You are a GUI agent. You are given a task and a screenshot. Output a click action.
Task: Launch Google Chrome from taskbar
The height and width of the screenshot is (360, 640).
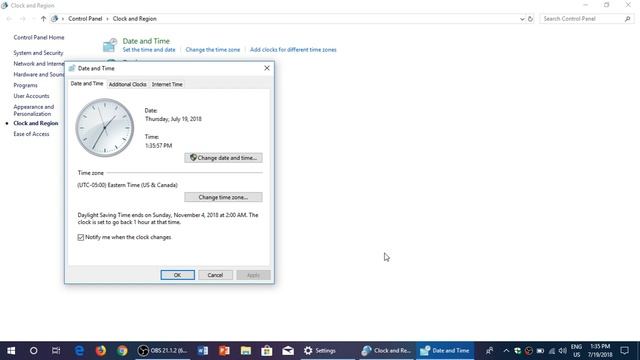[122, 351]
